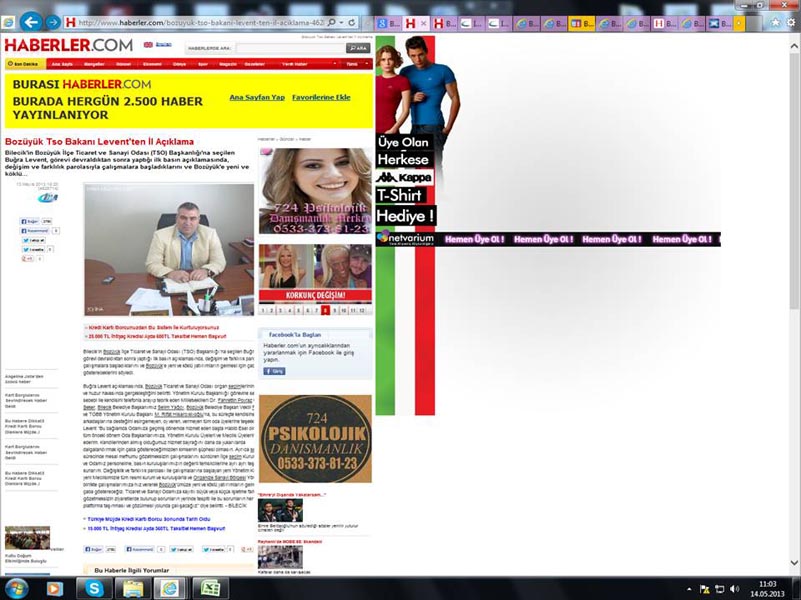Open the Türkiye Müjde Kredi Kartı link
Screen dimensions: 801x600
[x=148, y=519]
